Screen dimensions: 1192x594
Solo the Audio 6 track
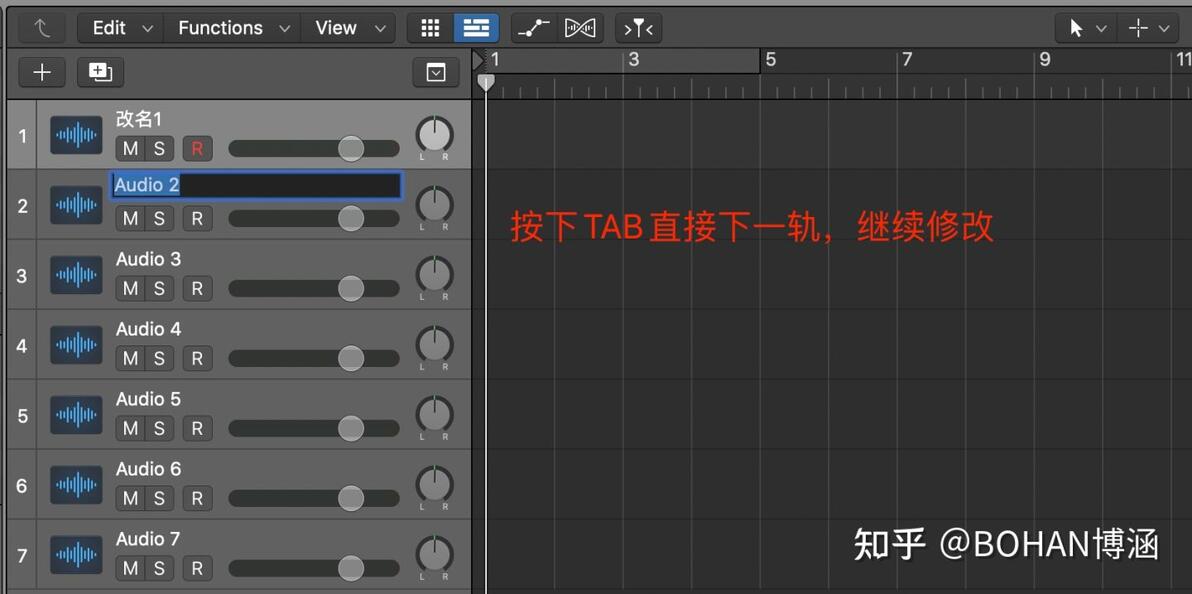coord(160,498)
